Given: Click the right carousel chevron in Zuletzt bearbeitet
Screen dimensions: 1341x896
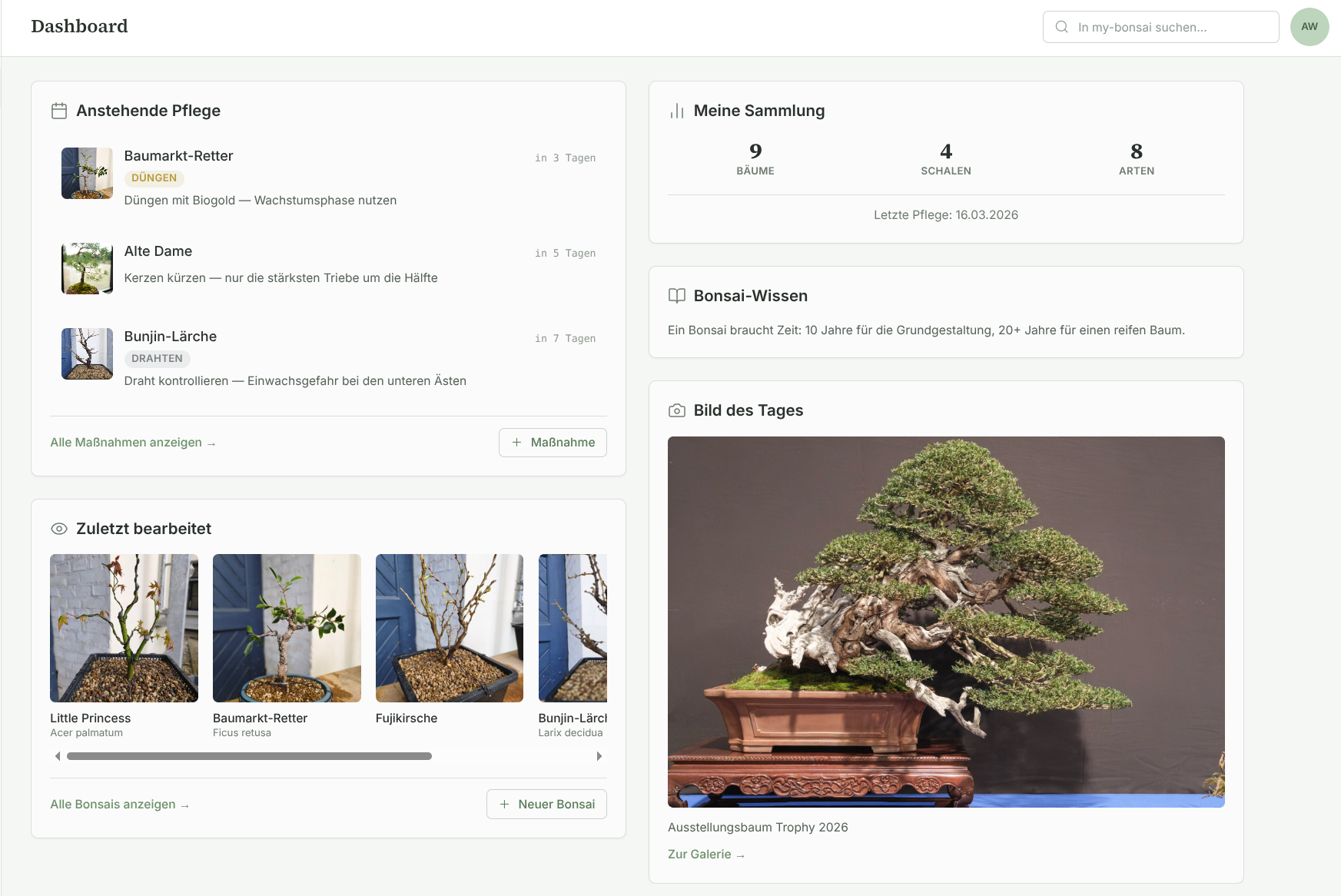Looking at the screenshot, I should 599,756.
